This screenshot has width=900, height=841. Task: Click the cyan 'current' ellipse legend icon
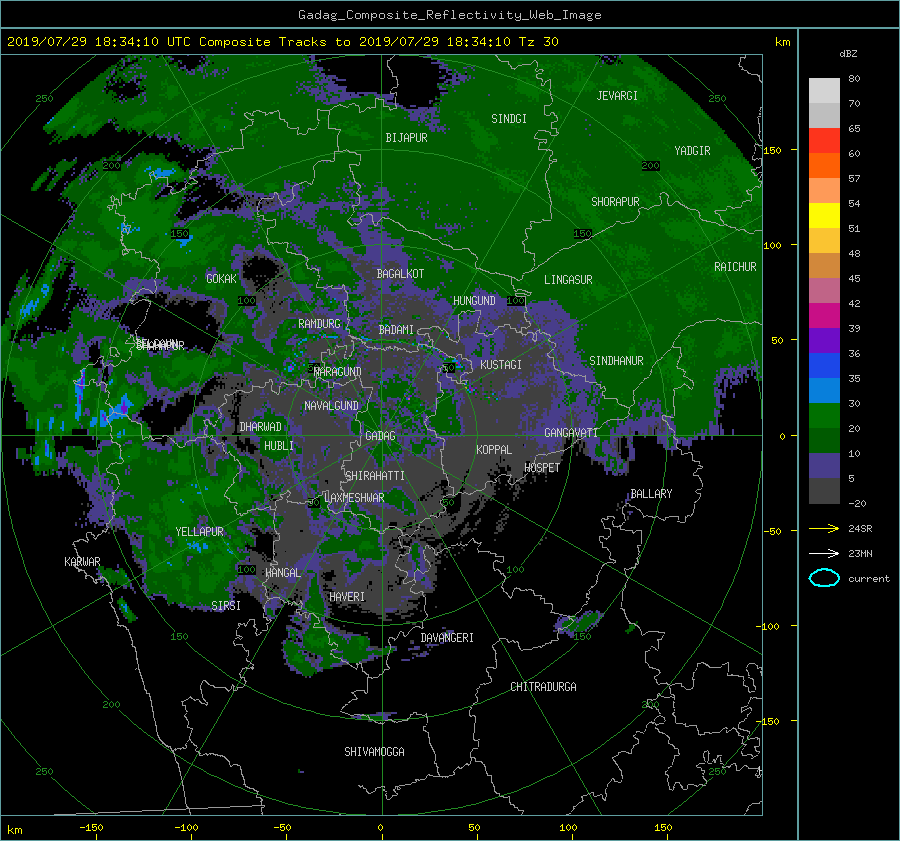point(824,578)
